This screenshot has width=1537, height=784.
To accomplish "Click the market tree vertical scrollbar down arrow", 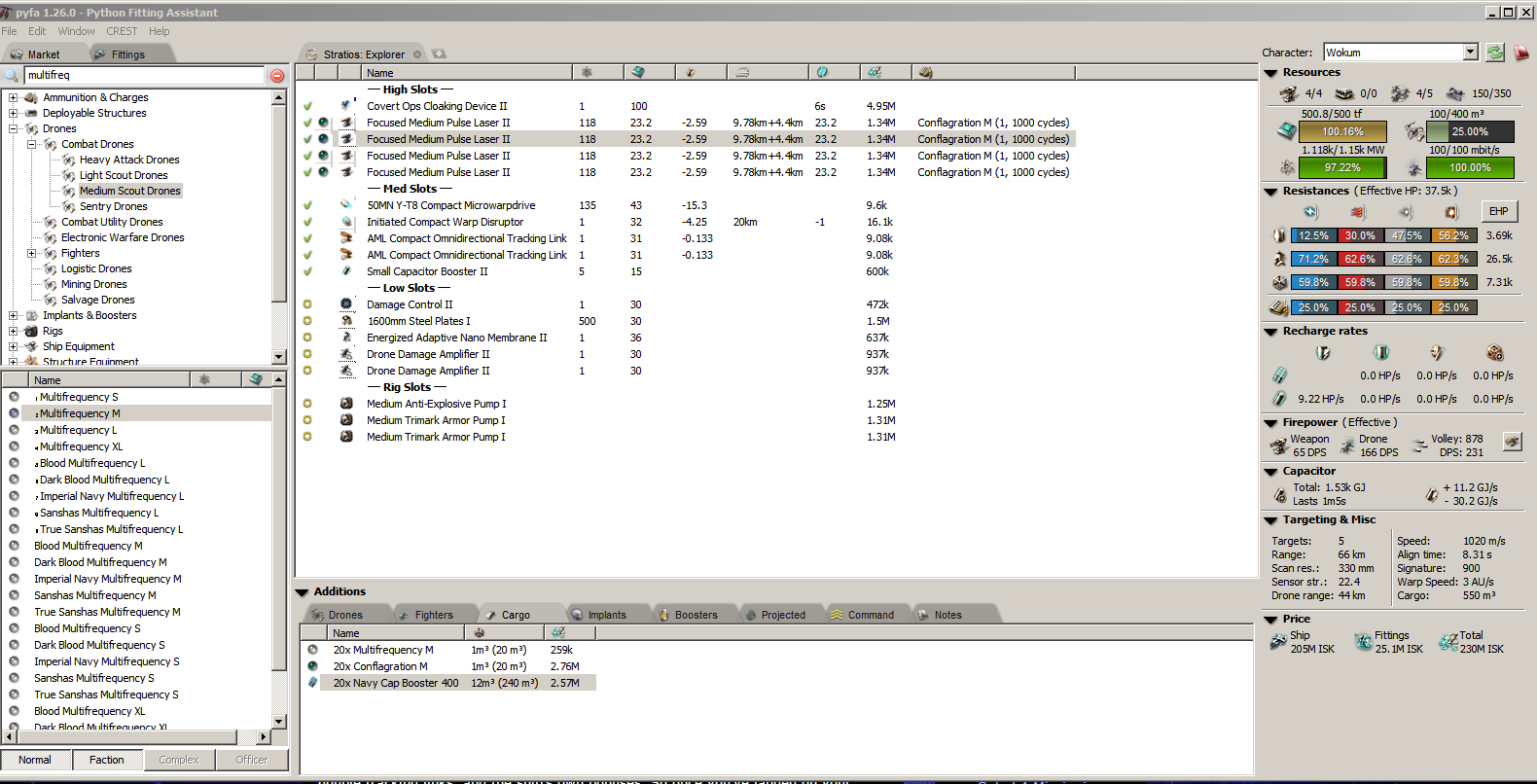I will (279, 357).
